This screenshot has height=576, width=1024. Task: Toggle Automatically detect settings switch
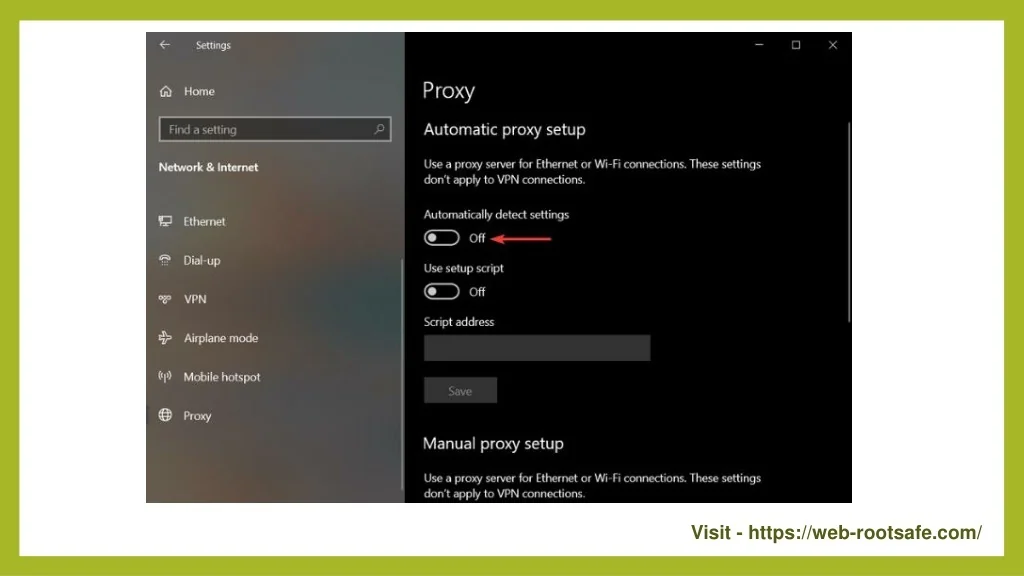[441, 238]
